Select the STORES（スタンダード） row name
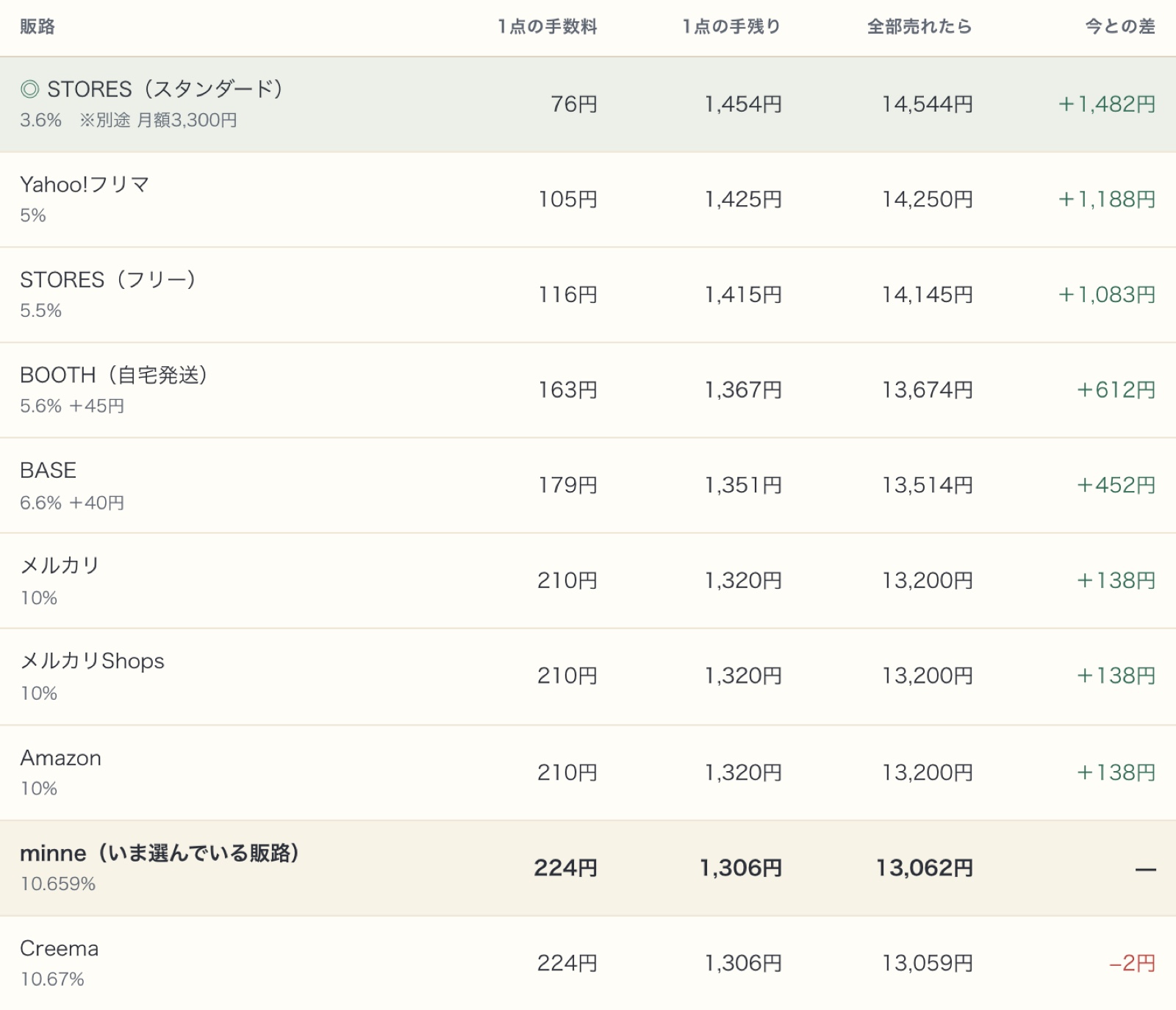The width and height of the screenshot is (1176, 1010). (x=165, y=90)
